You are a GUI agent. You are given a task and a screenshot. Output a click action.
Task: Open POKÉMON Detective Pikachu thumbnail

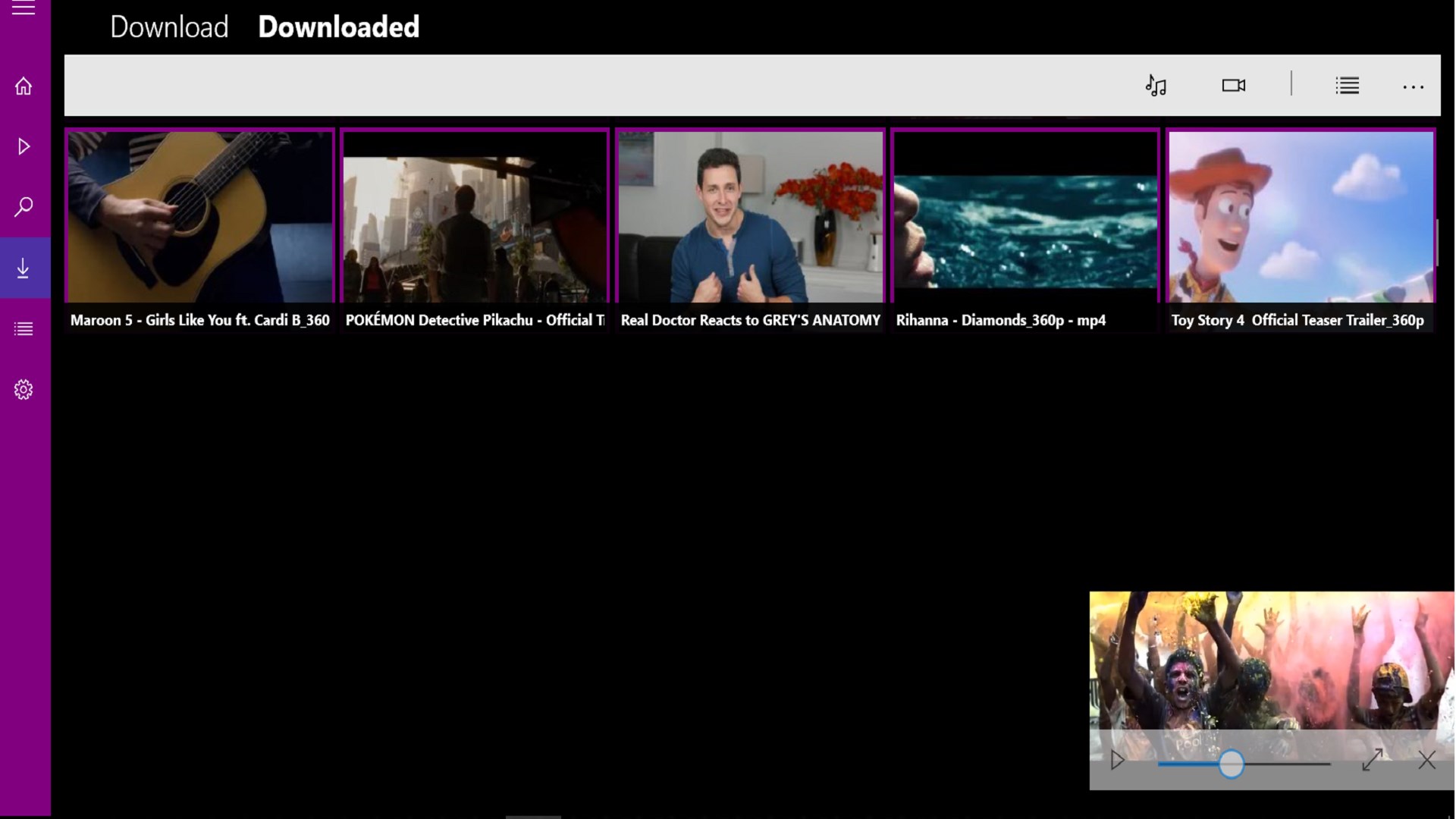click(475, 217)
